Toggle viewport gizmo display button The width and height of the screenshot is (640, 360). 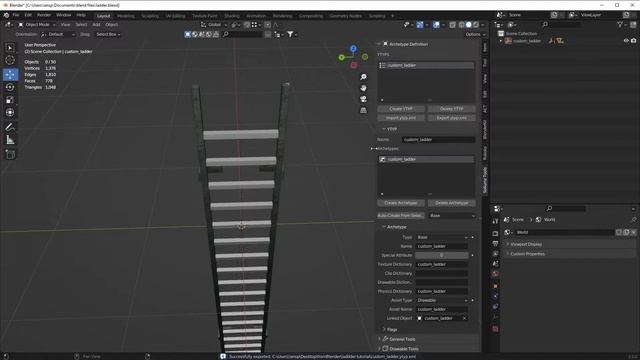[x=420, y=25]
